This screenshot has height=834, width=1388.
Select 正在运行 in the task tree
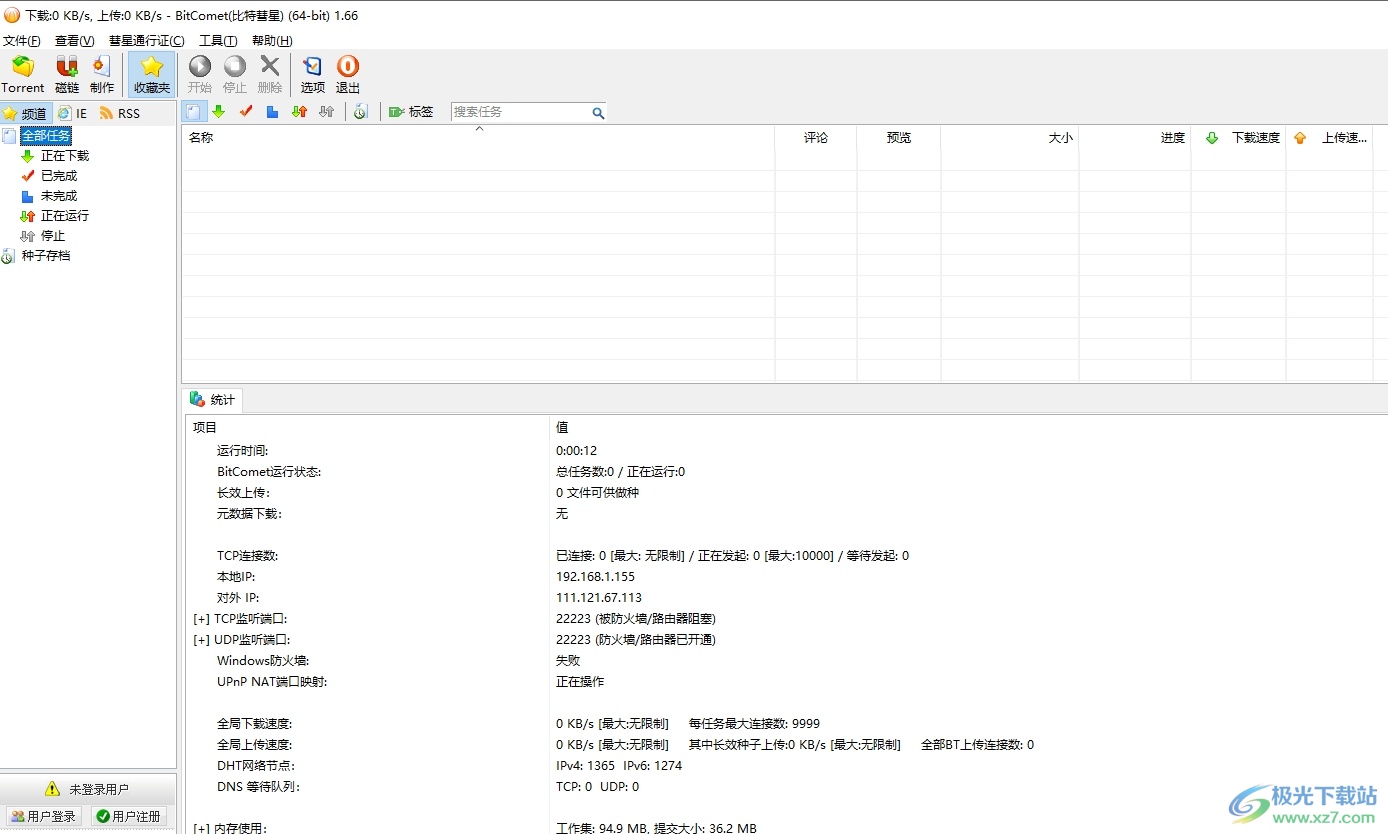click(x=65, y=216)
